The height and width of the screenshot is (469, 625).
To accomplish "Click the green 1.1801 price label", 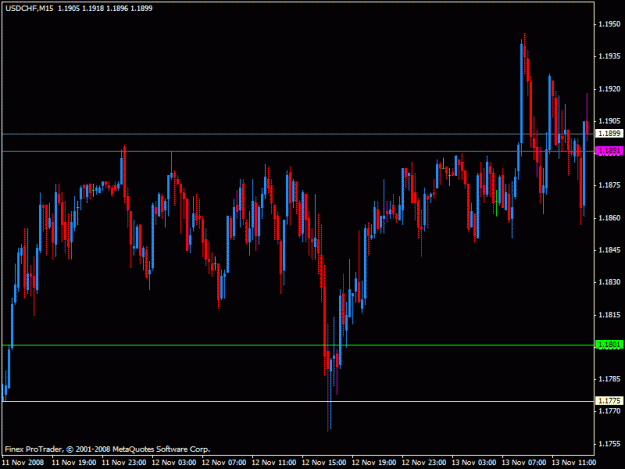I will (609, 344).
